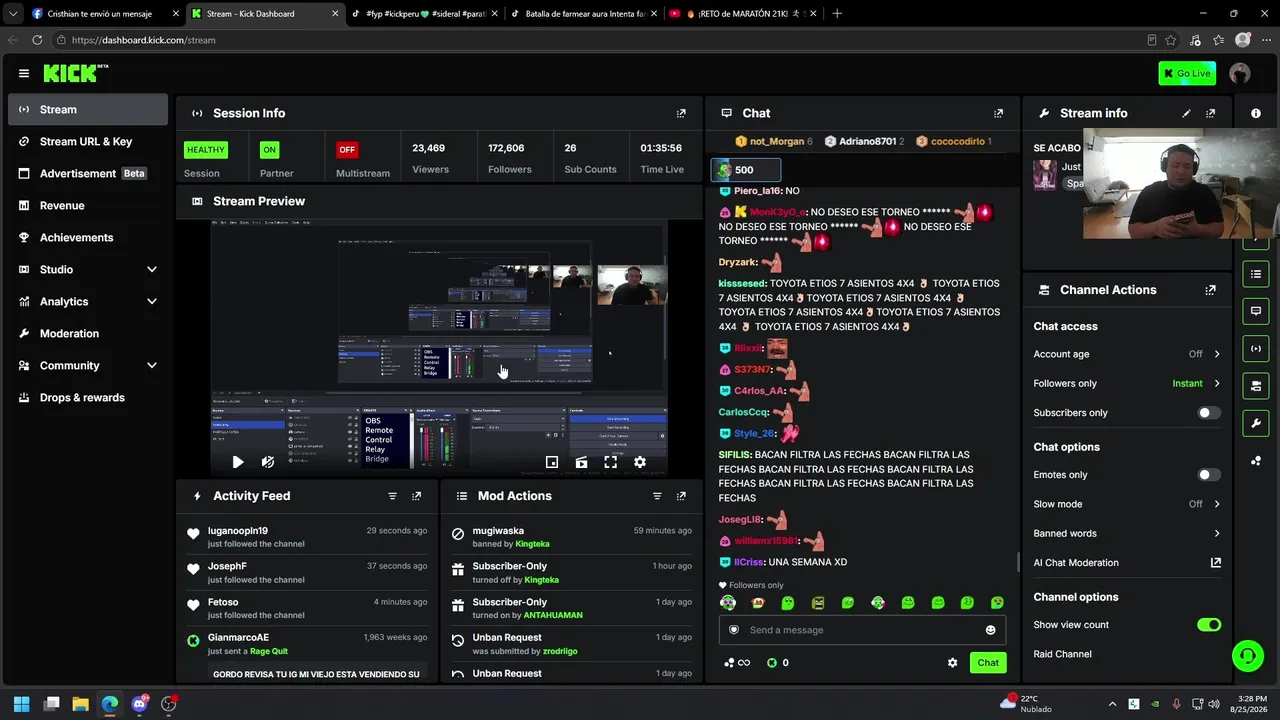Open the Windows Start menu

pyautogui.click(x=22, y=704)
